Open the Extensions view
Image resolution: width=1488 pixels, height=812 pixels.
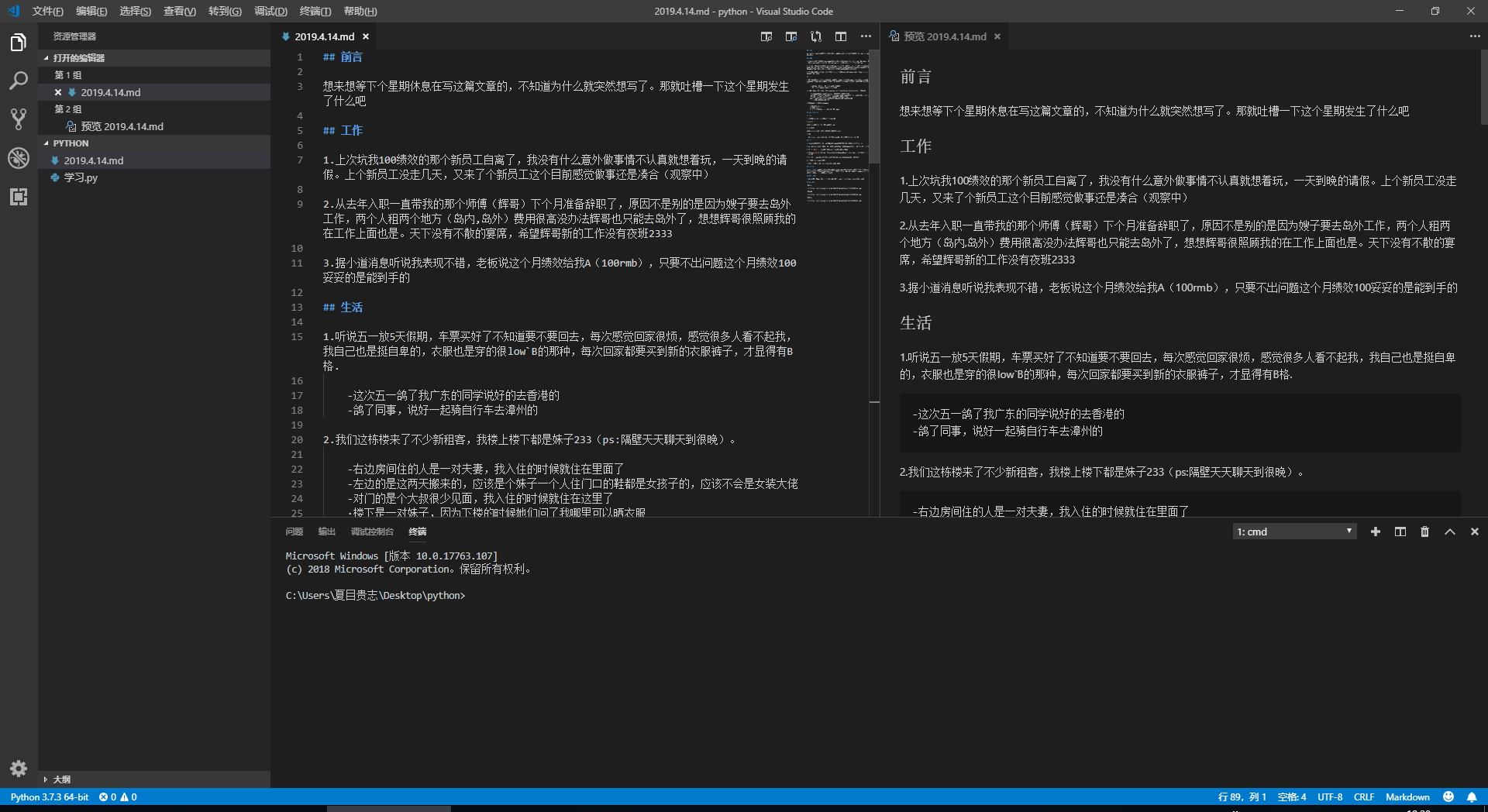pos(19,197)
